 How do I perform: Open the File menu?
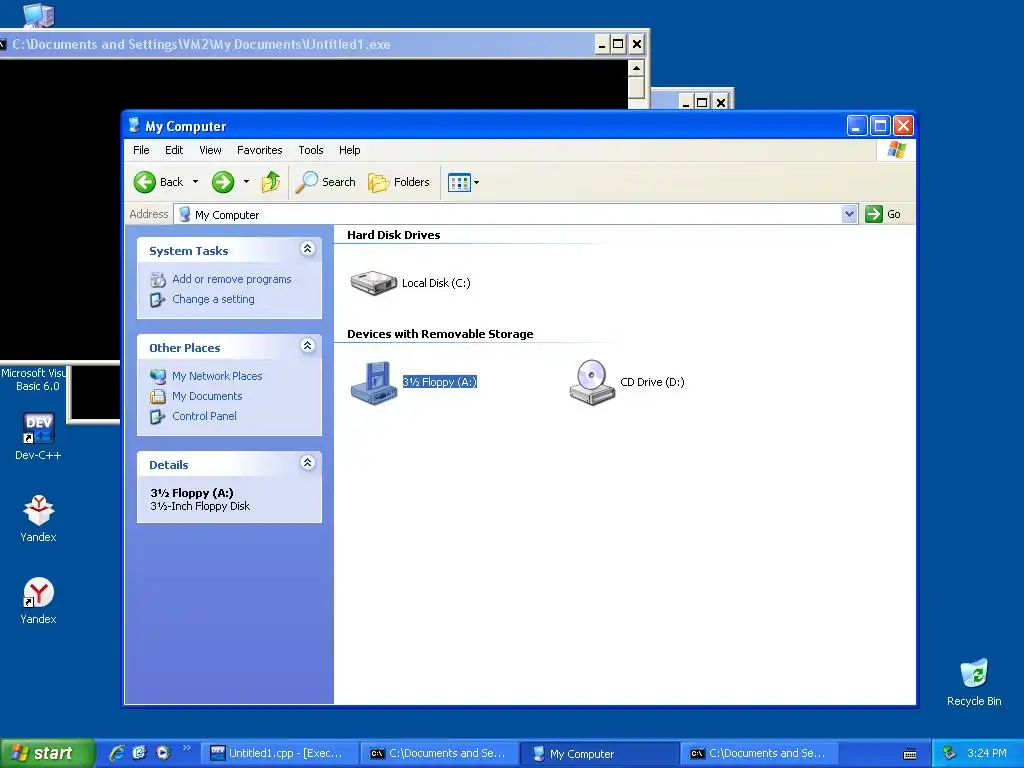141,150
